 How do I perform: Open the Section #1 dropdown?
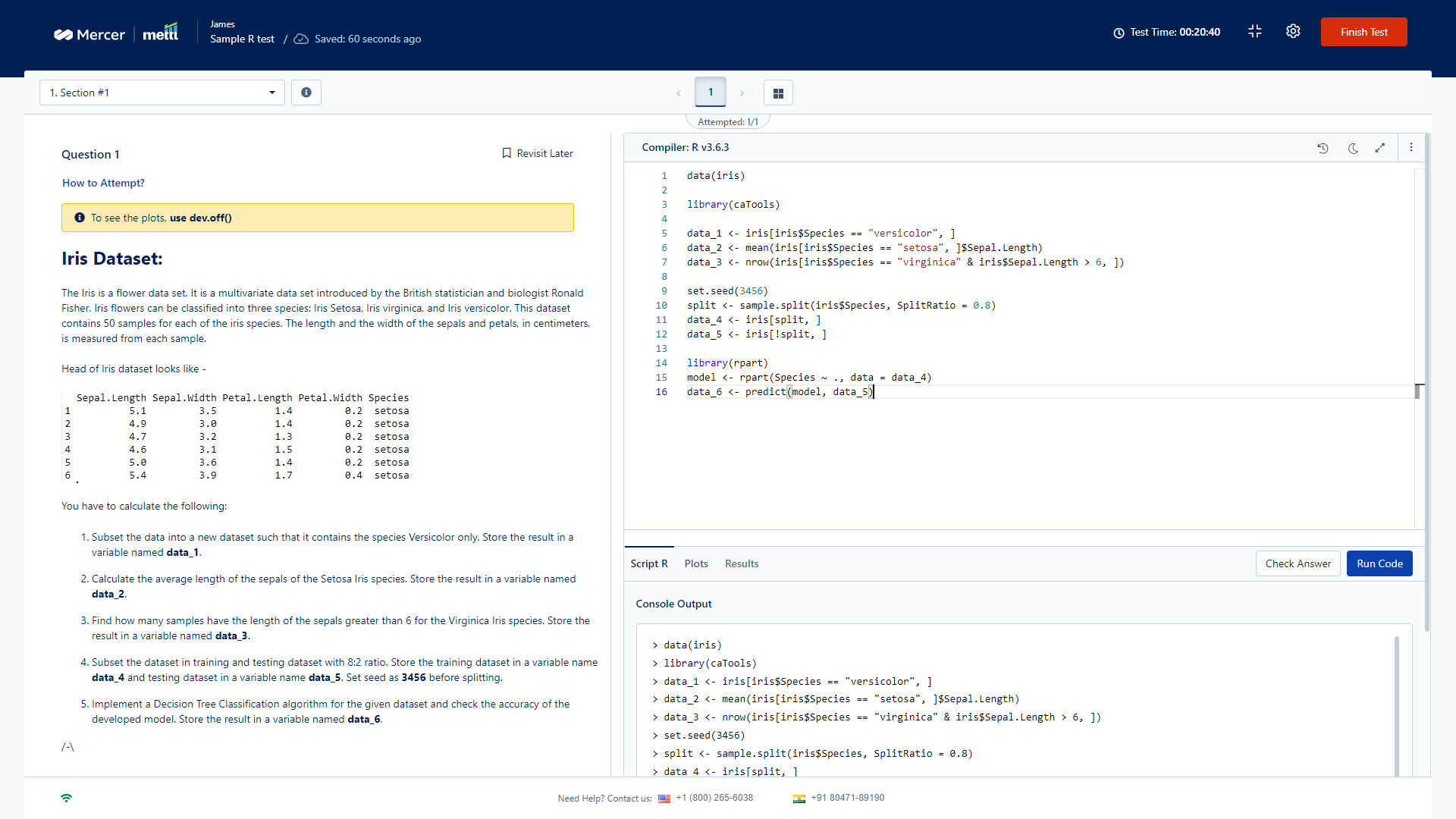point(162,92)
